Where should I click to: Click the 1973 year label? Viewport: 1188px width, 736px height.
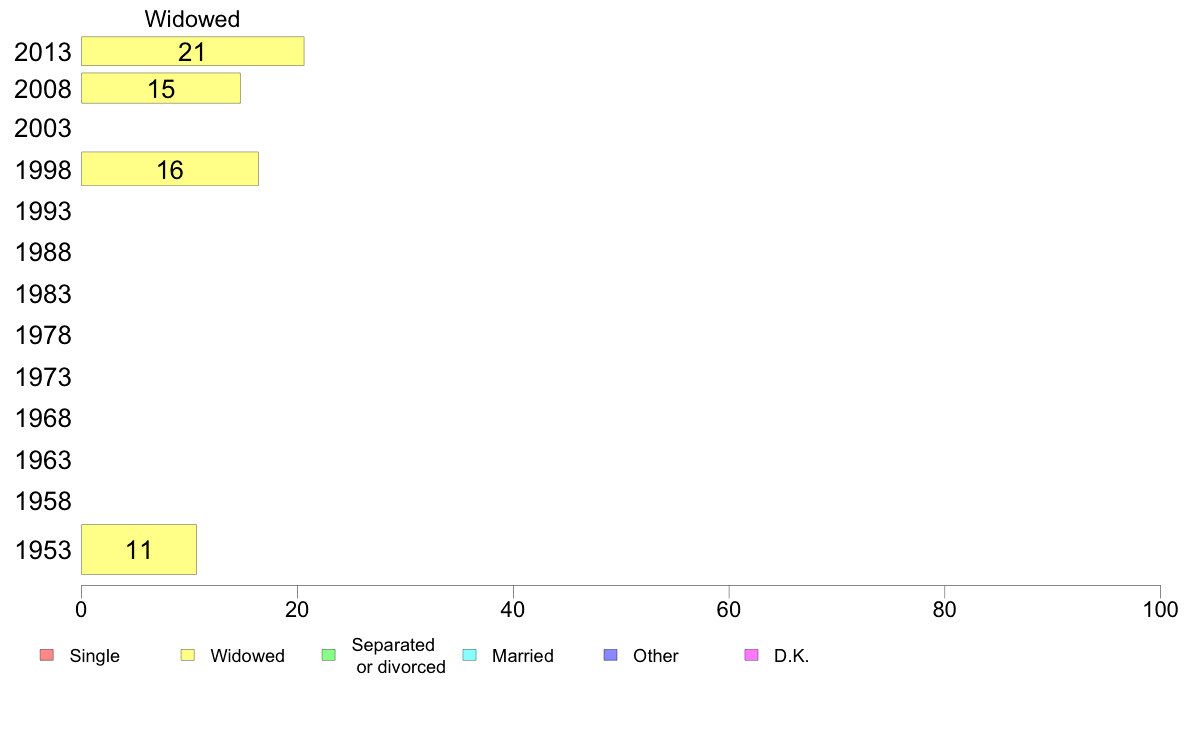(43, 377)
